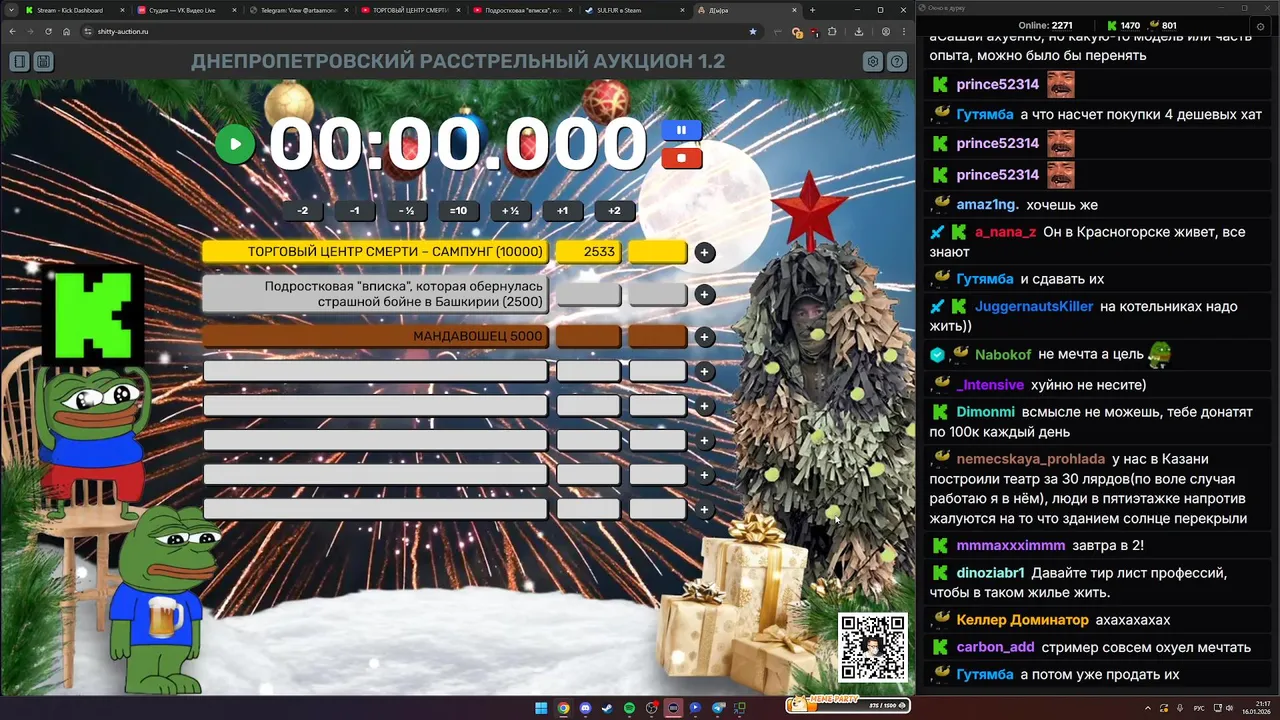Open browser downloads icon

[858, 31]
